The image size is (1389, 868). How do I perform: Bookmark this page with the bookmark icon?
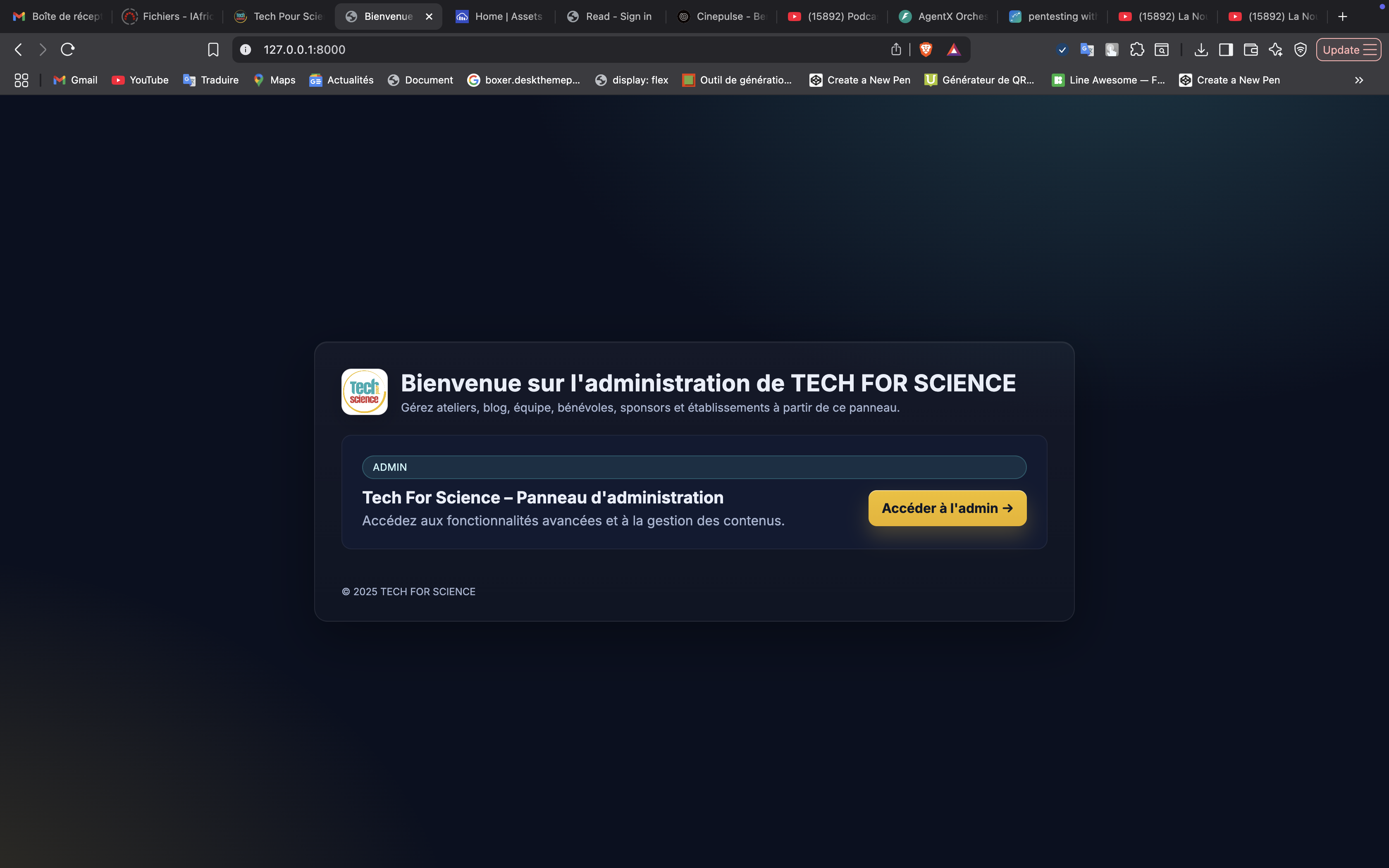coord(213,50)
